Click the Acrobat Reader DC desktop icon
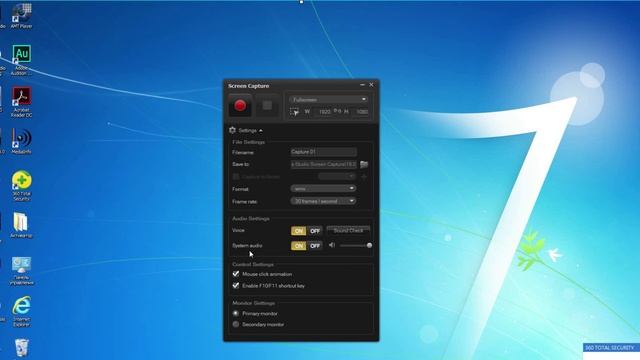This screenshot has width=640, height=360. [x=21, y=102]
